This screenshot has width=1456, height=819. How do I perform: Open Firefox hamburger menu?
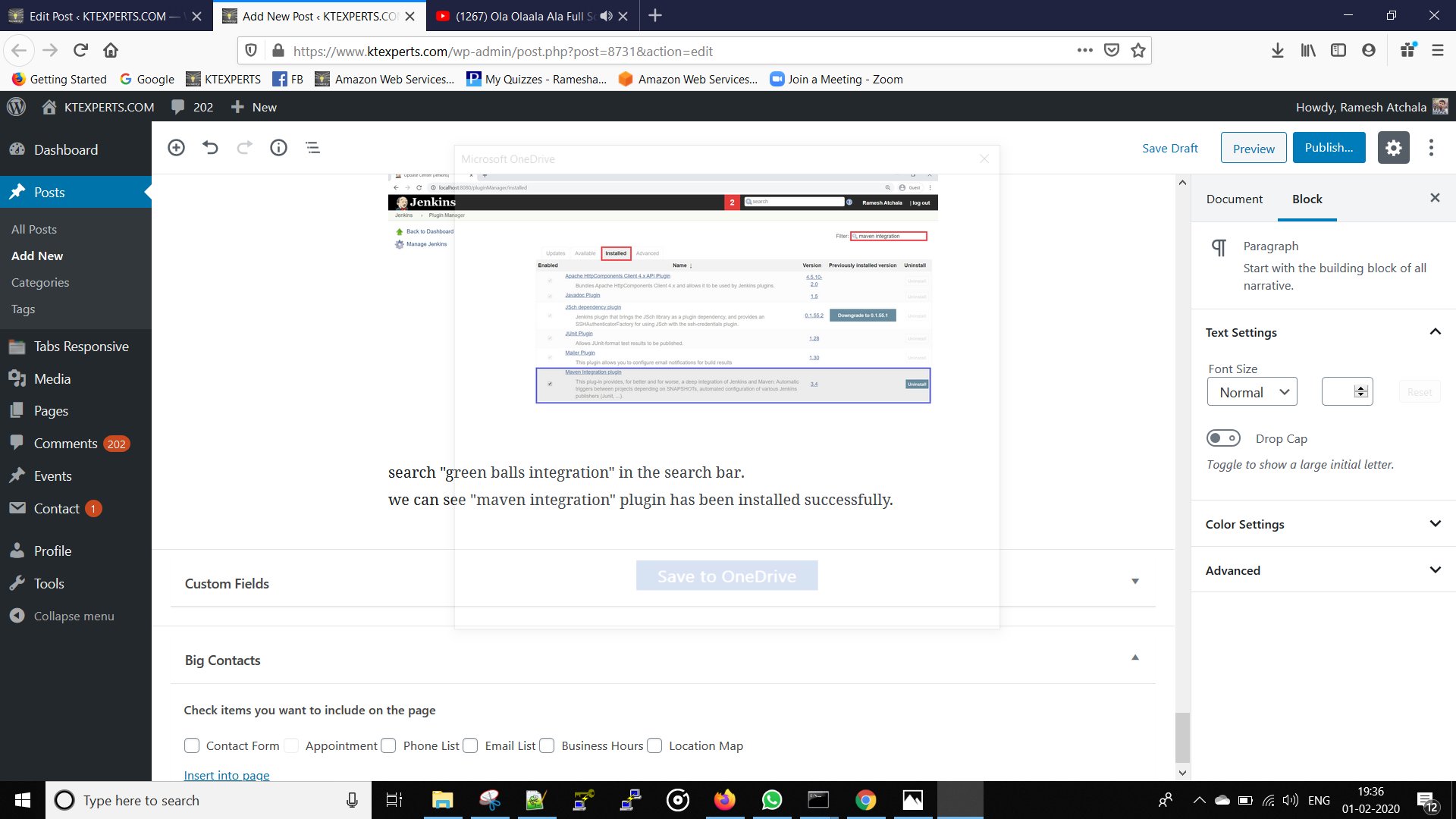coord(1437,51)
